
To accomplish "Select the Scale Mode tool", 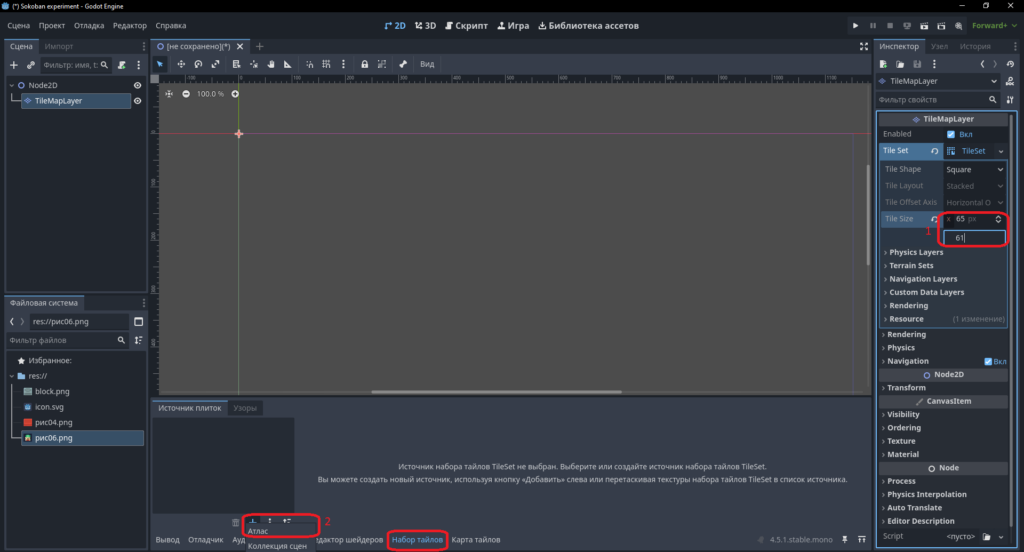I will (x=216, y=64).
